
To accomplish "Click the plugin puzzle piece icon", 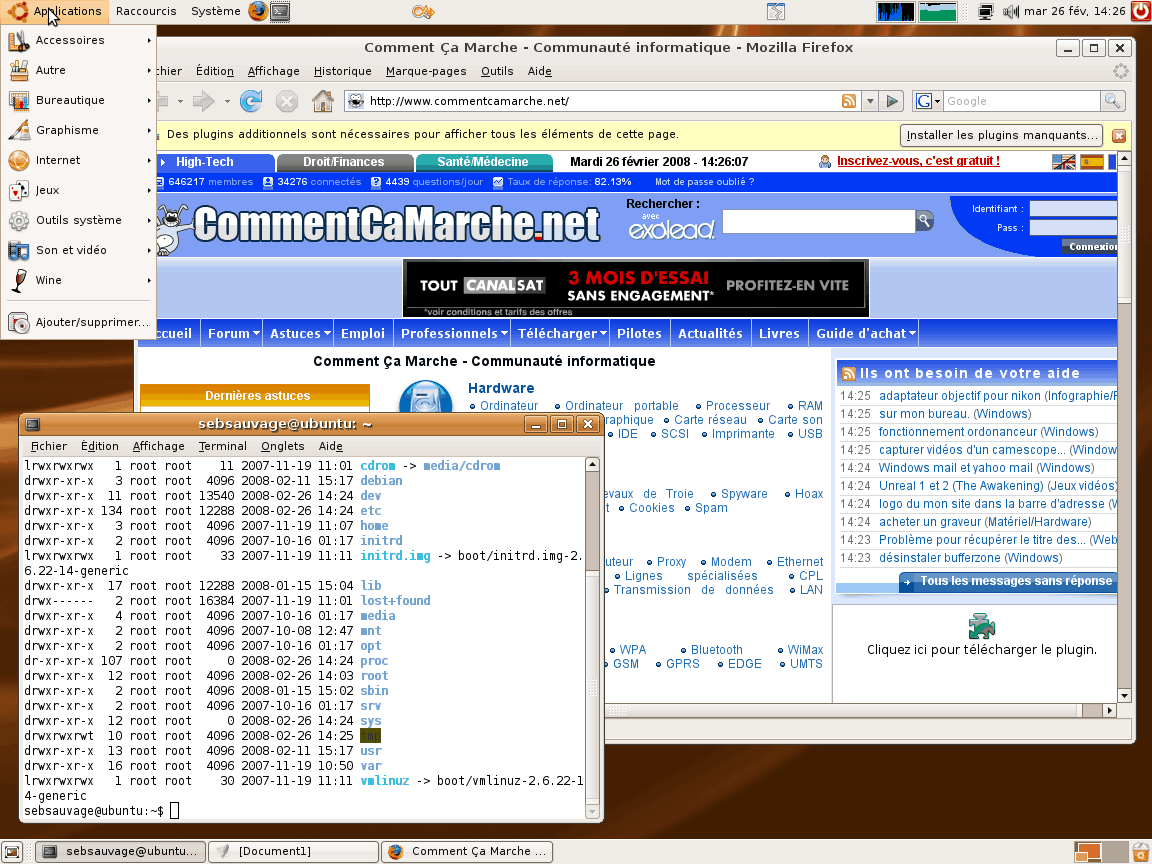I will click(981, 627).
